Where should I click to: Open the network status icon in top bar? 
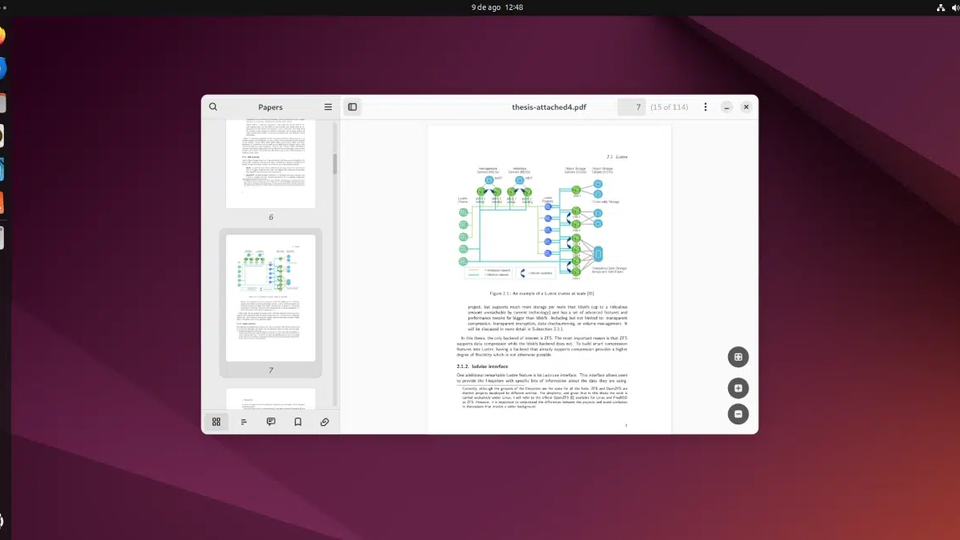(940, 7)
